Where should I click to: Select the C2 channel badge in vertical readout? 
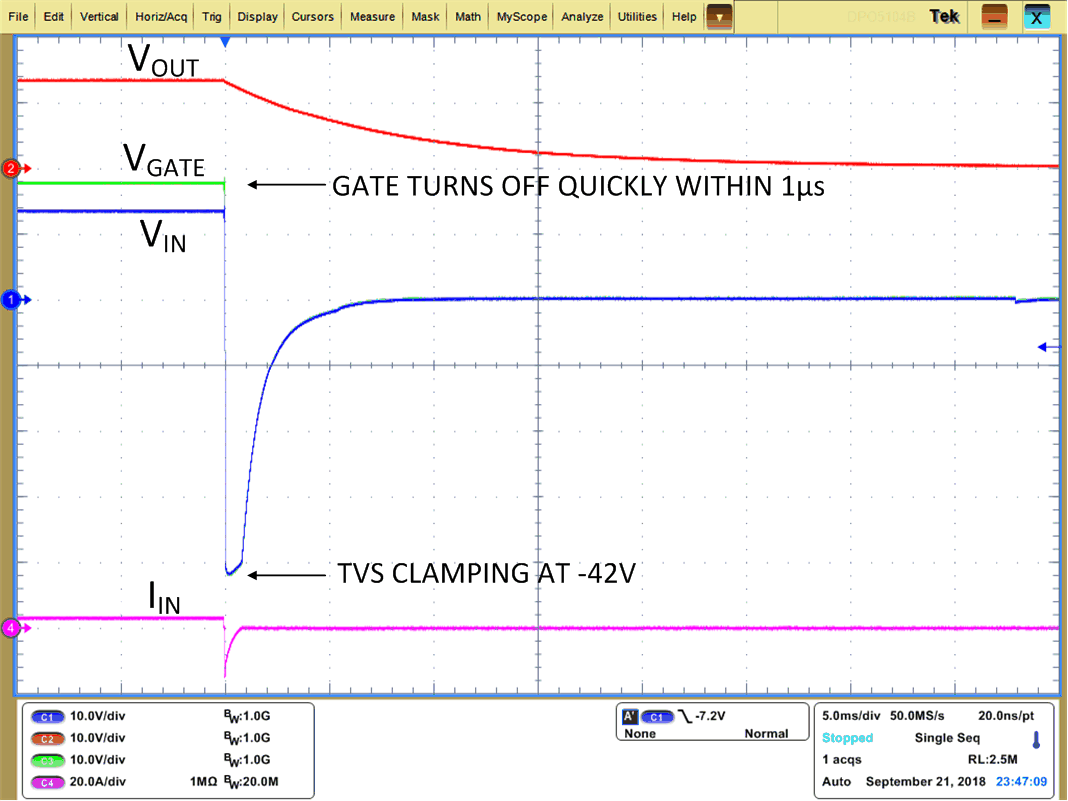(x=47, y=738)
